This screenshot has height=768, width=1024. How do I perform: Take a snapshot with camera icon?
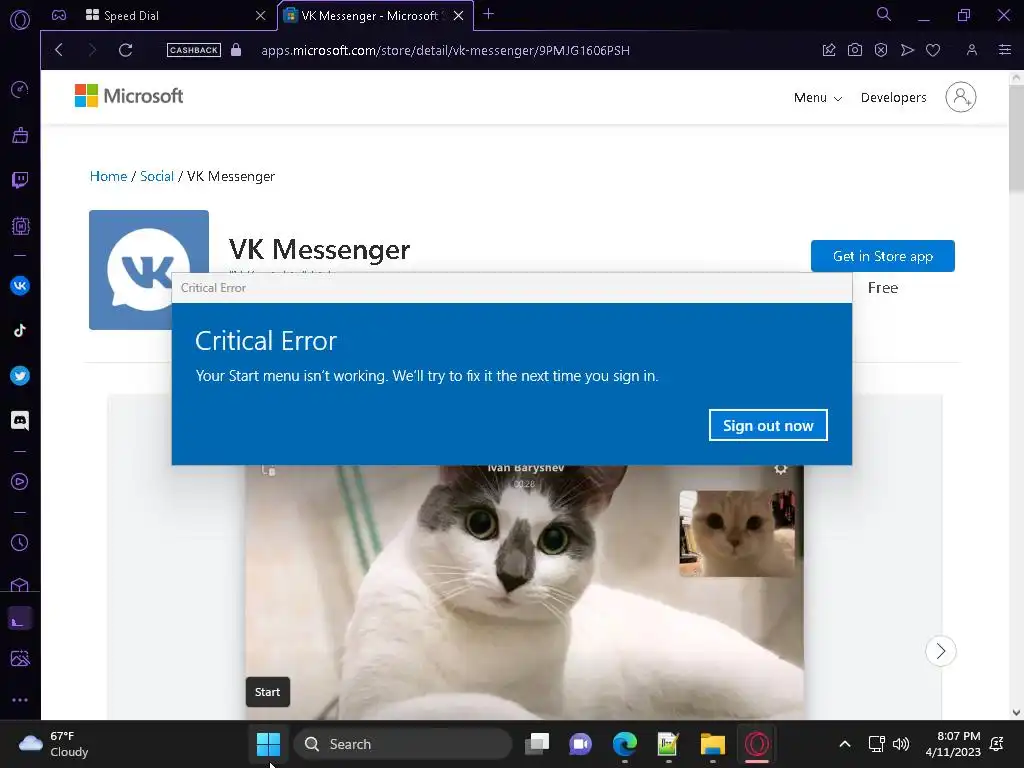[854, 50]
